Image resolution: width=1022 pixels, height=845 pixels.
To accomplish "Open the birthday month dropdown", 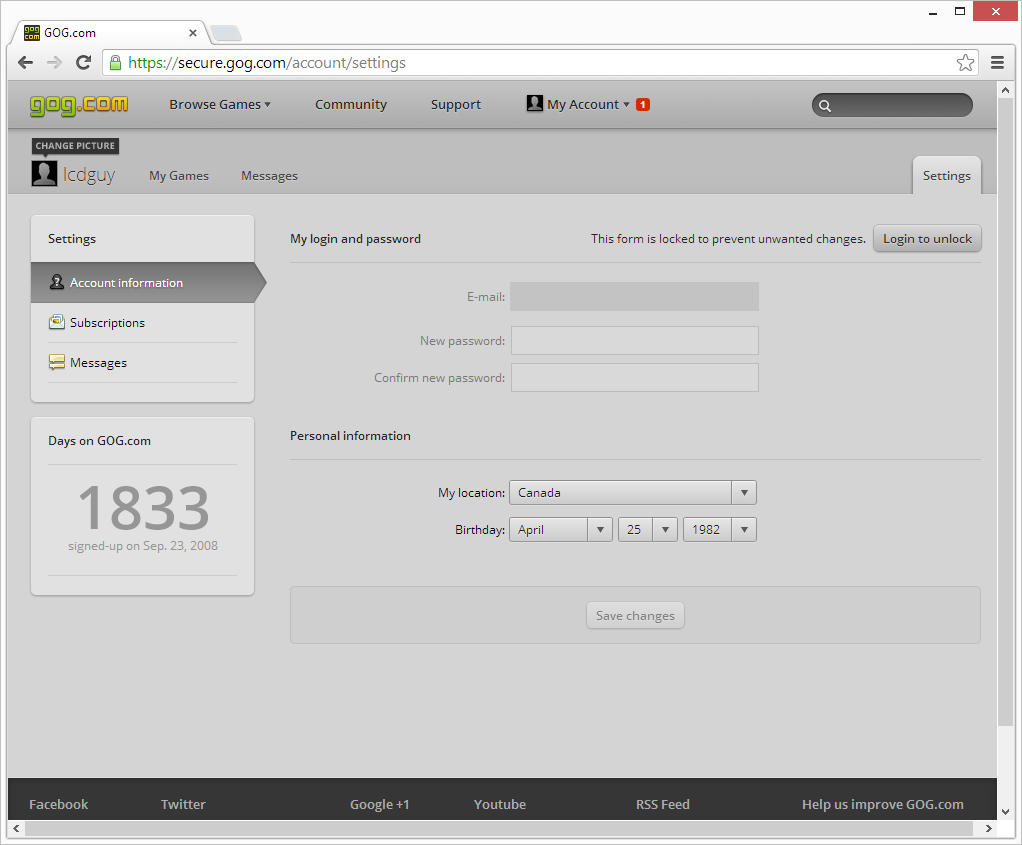I will point(561,529).
